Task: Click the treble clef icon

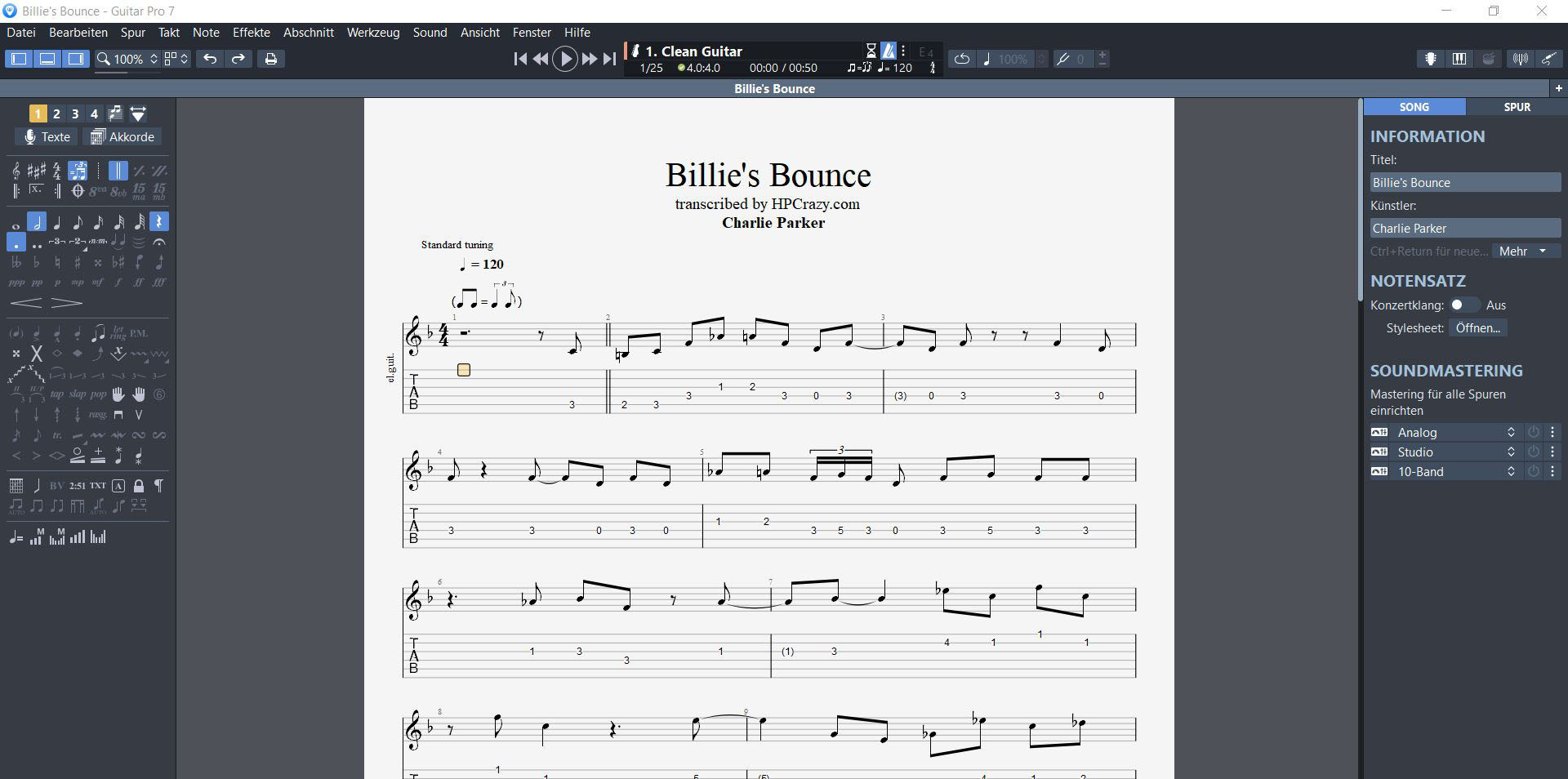Action: (x=16, y=171)
